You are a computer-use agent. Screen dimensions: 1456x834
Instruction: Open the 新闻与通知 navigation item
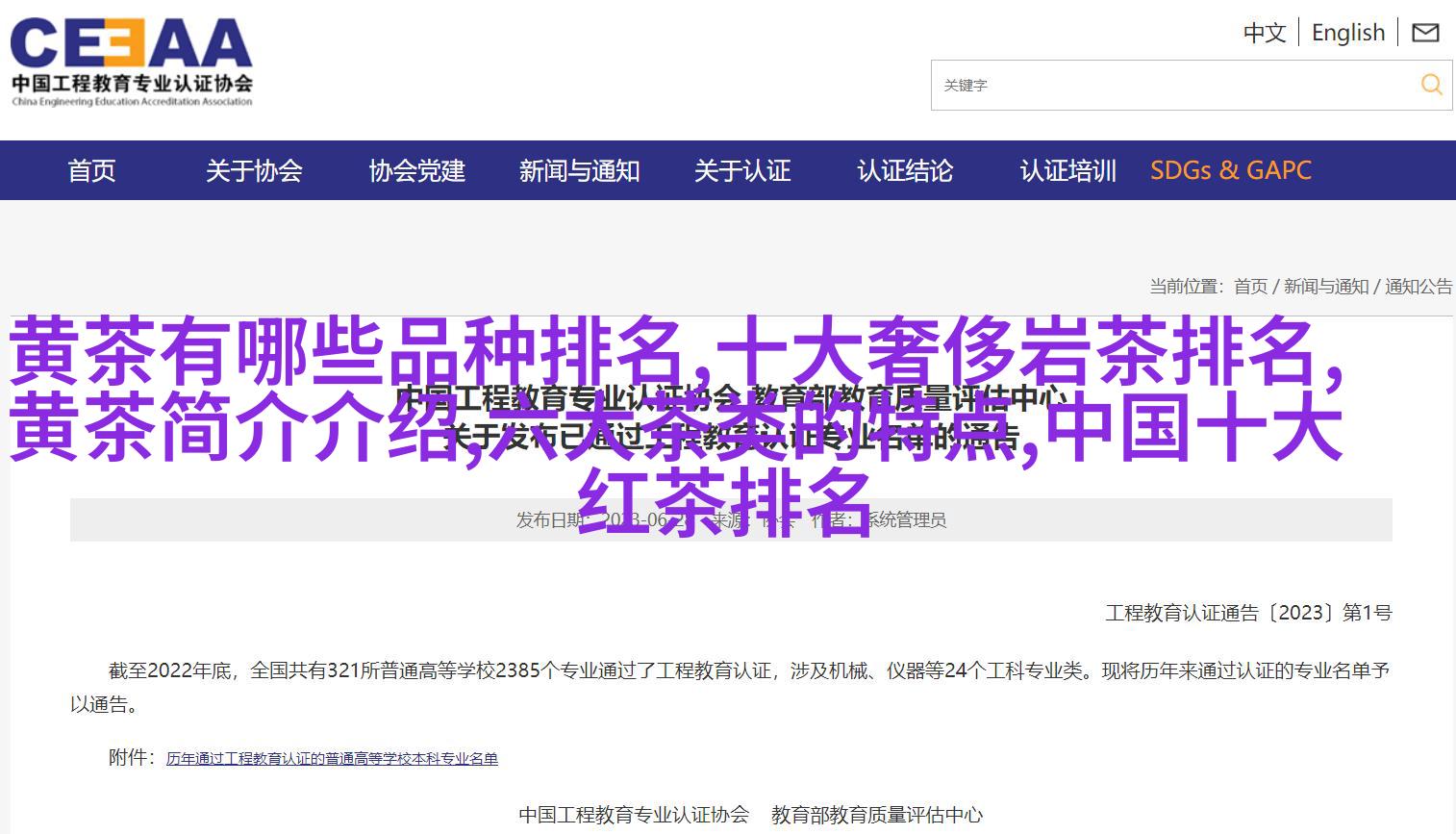579,171
